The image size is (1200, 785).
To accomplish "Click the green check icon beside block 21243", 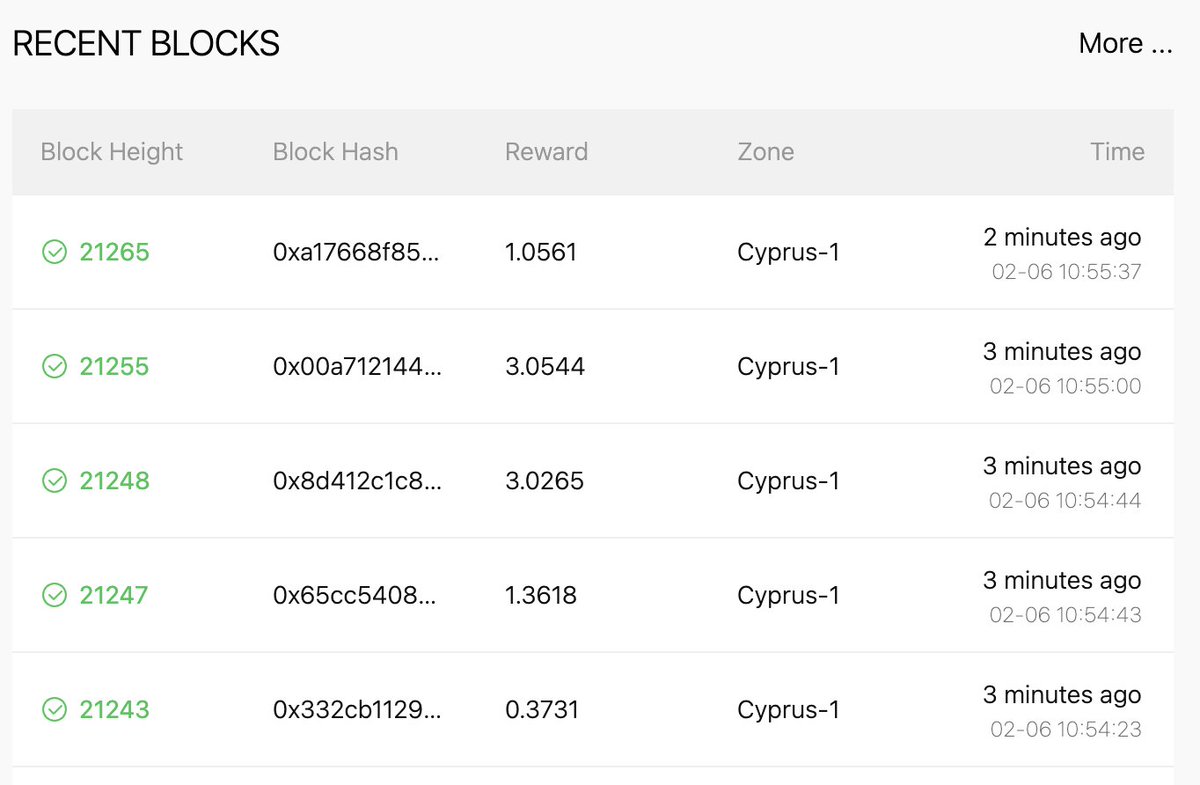I will [x=54, y=710].
